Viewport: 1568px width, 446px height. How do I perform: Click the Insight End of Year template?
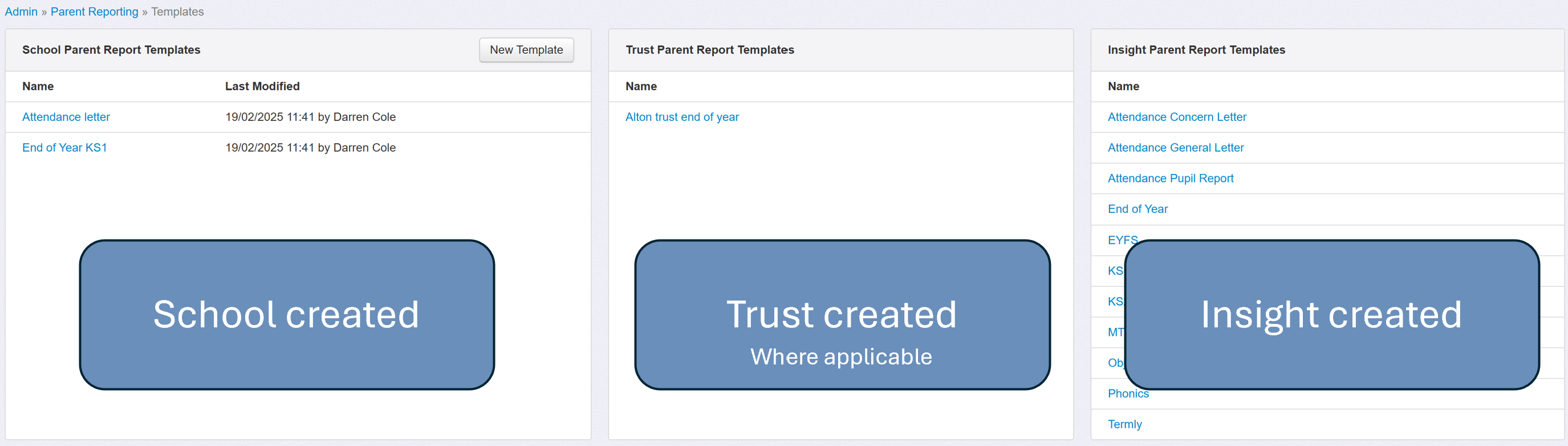[1137, 209]
